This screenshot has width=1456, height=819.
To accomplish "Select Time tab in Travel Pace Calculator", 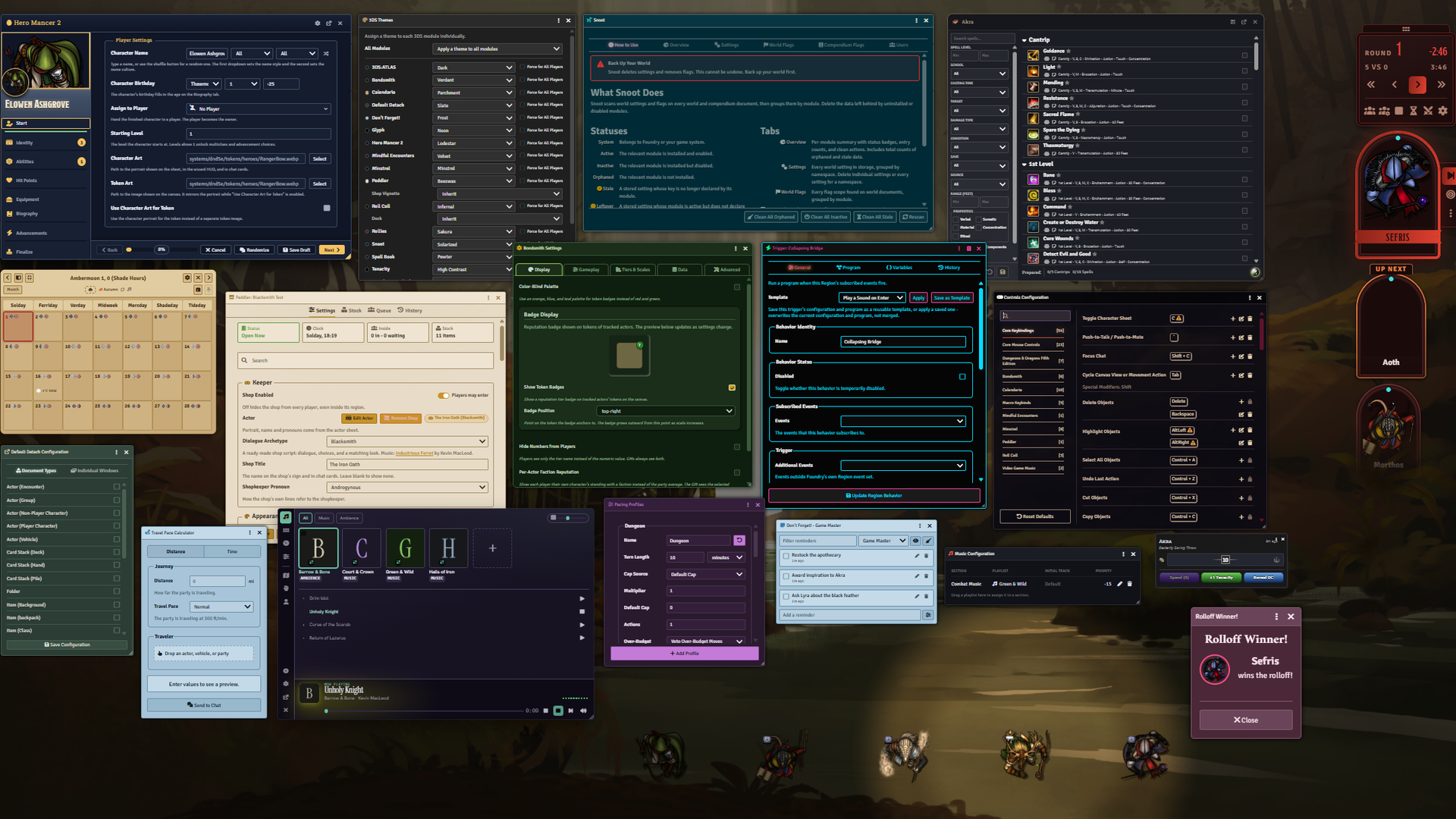I will 232,551.
